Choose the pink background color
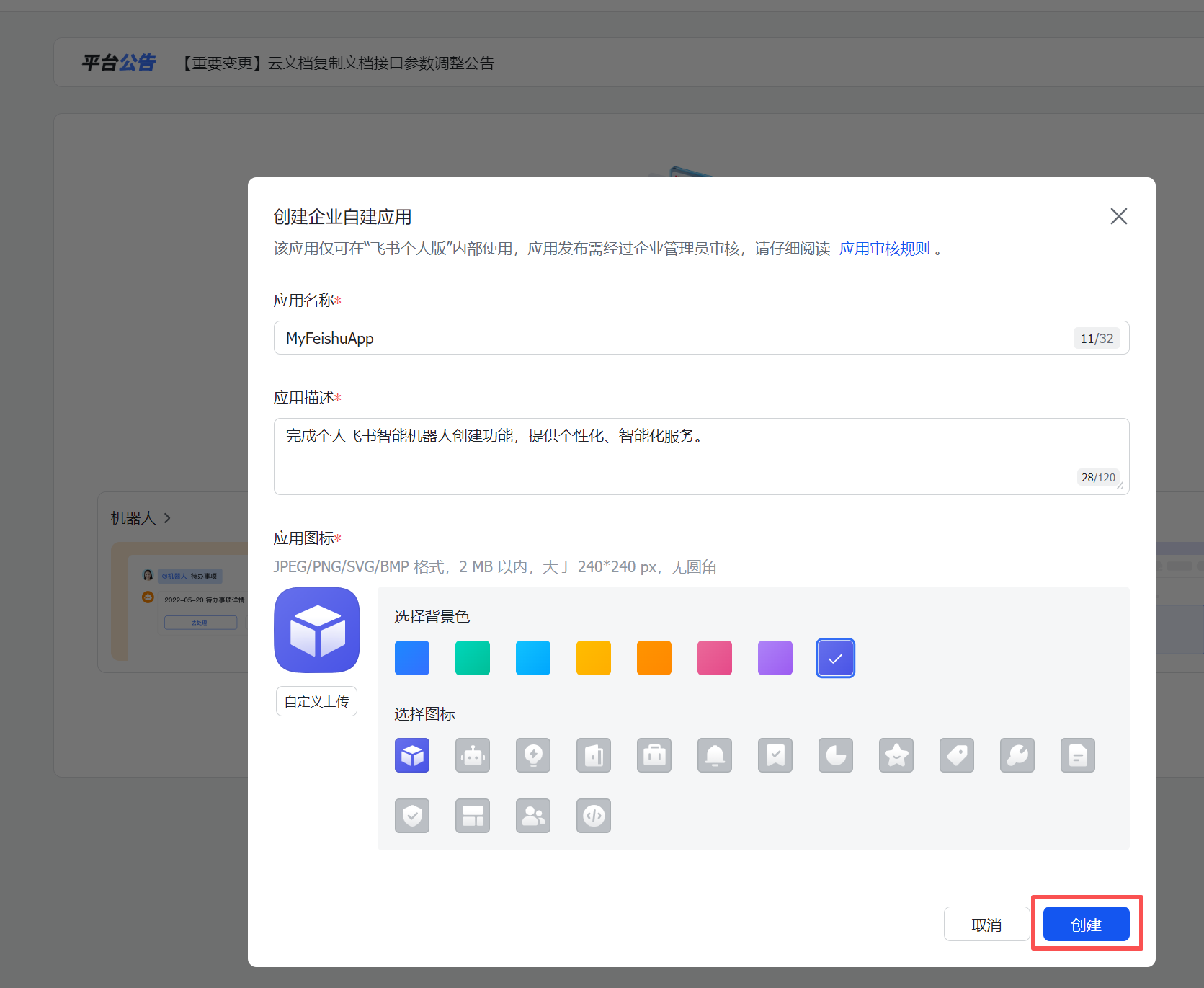 coord(715,658)
